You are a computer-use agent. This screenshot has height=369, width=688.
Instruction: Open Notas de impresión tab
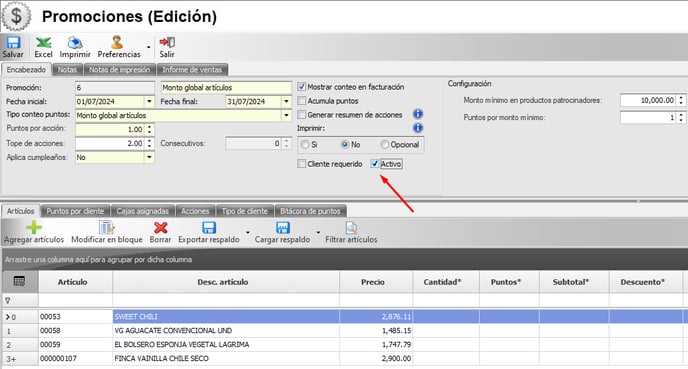click(x=120, y=69)
